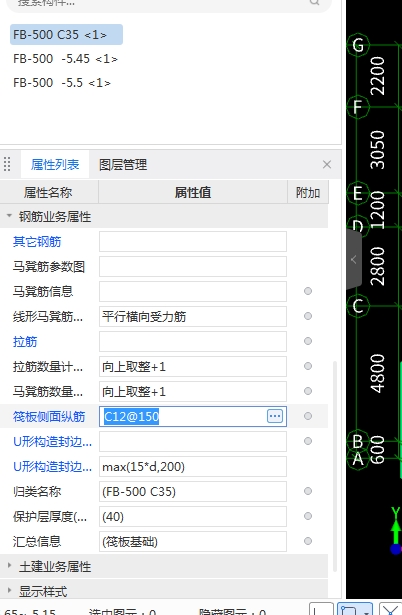
Task: Click dimension text 2200
Action: coord(377,75)
